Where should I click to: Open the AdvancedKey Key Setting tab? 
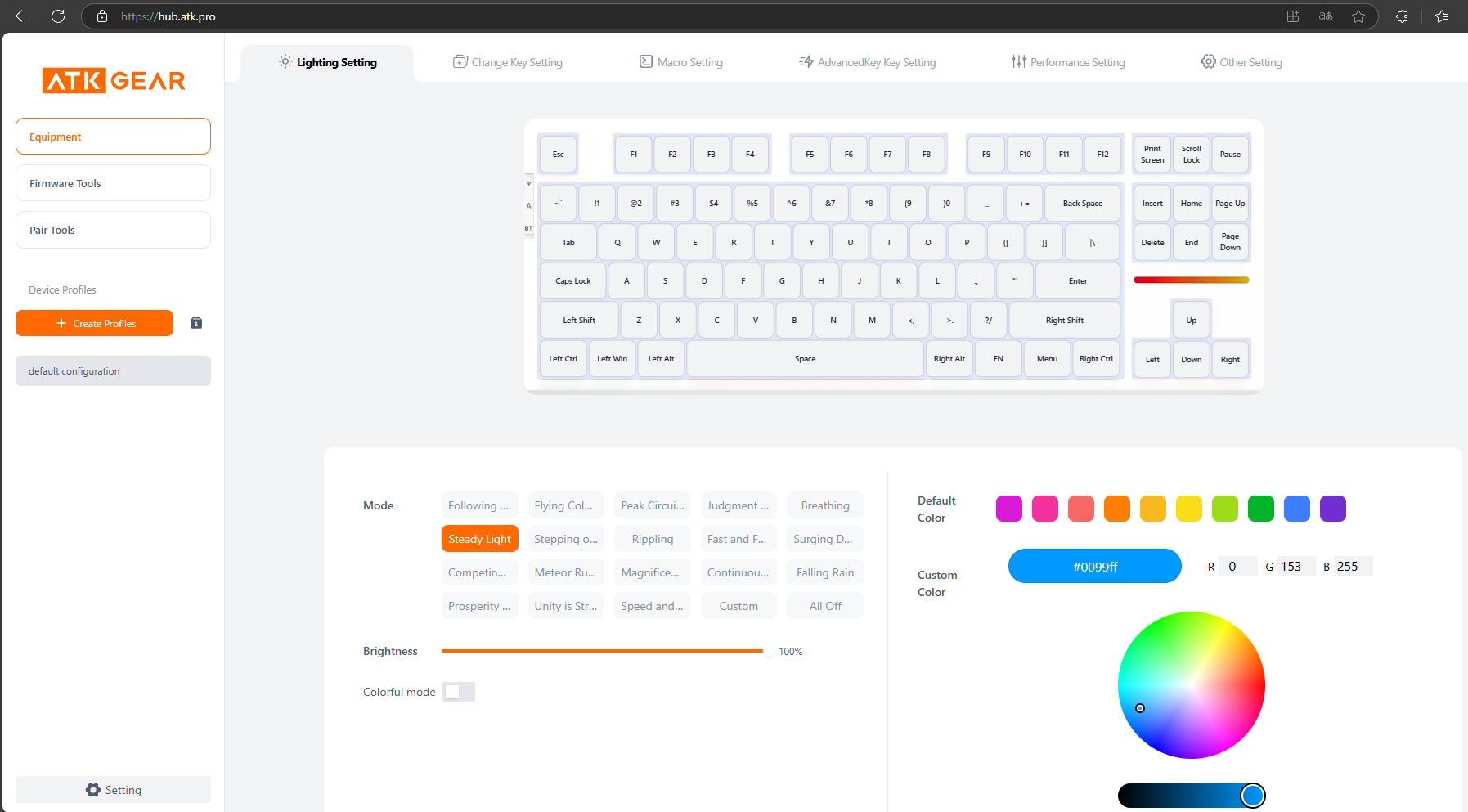point(867,62)
